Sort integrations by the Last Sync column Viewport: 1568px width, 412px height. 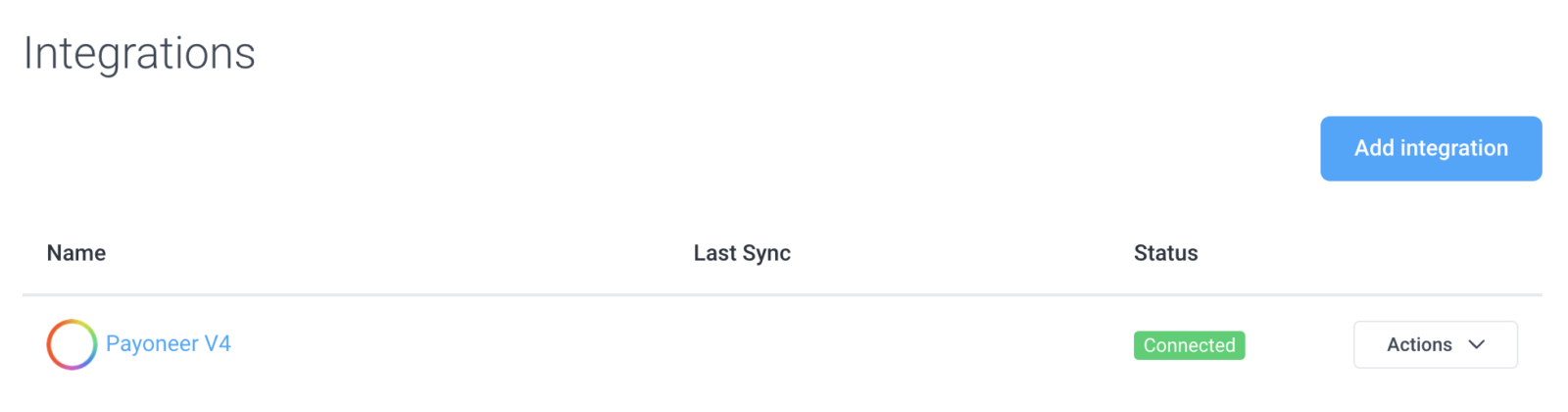[x=742, y=253]
